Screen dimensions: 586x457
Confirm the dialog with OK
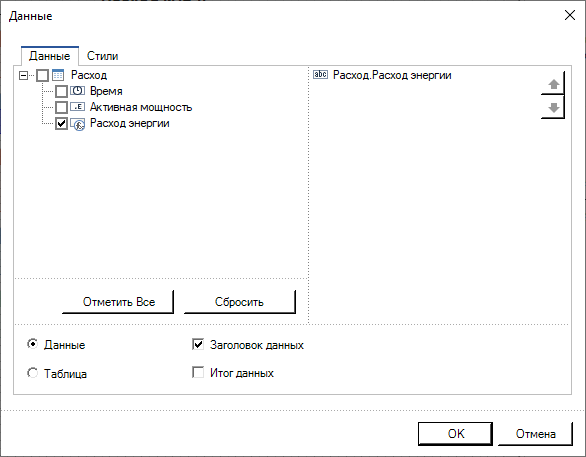[x=455, y=434]
